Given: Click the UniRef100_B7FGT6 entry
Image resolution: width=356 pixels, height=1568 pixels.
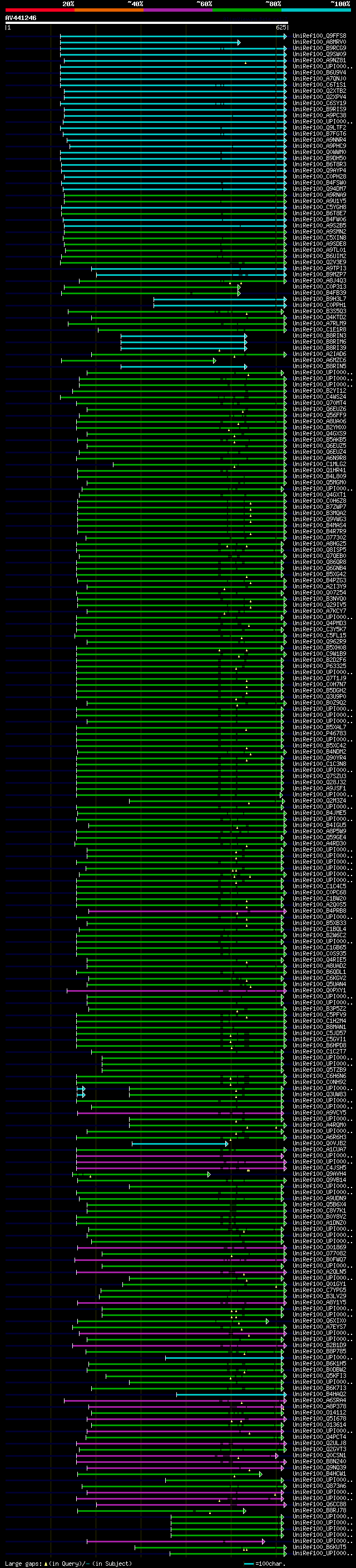Looking at the screenshot, I should 319,134.
